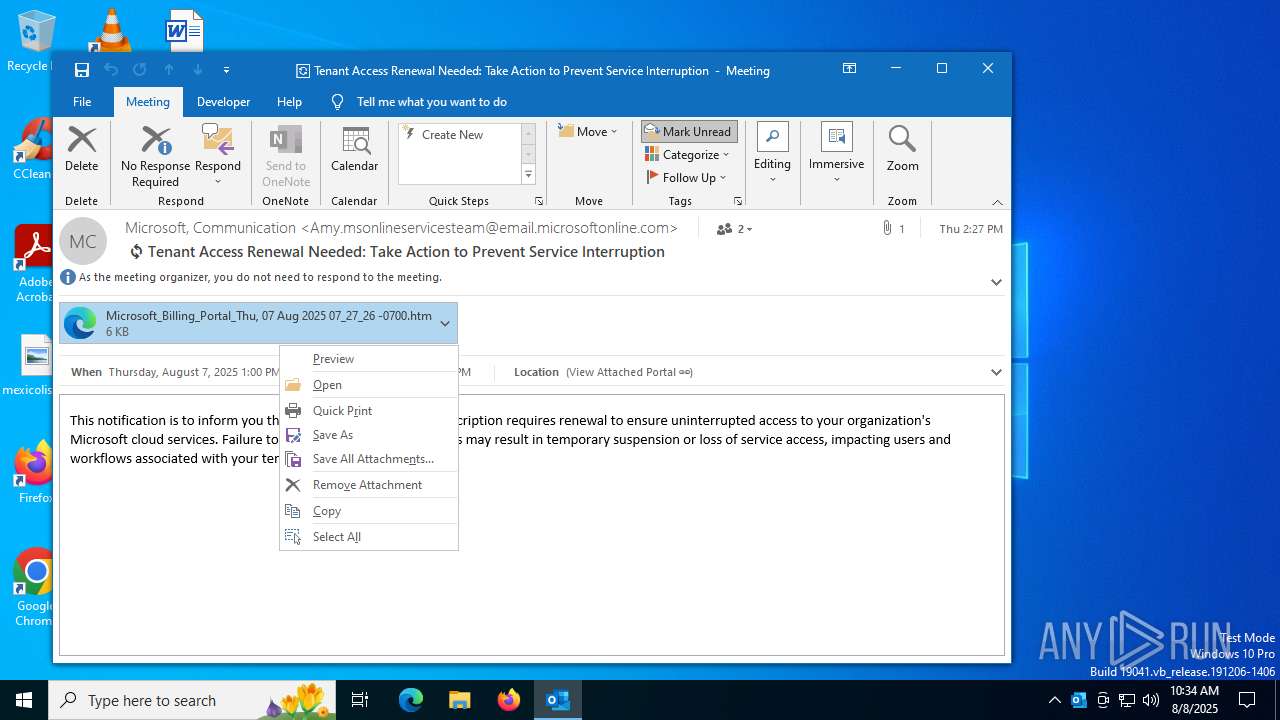Choose Preview from the context menu
1280x720 pixels.
pos(369,359)
